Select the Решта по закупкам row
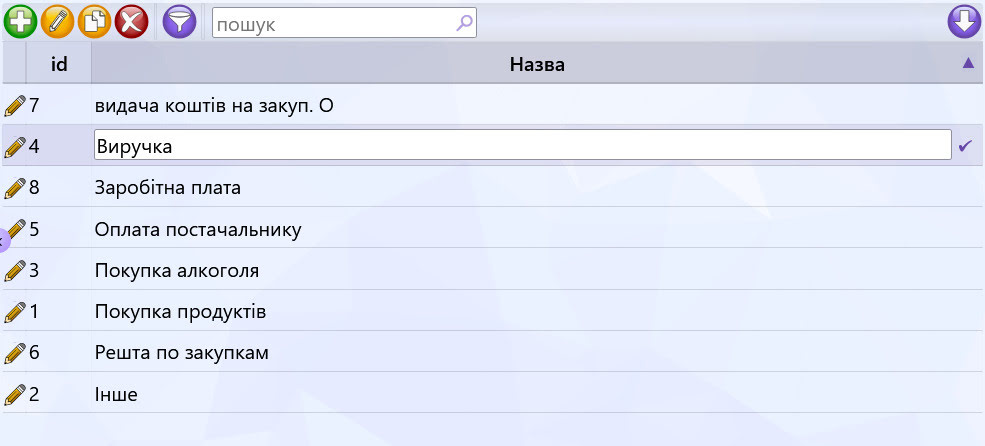985x446 pixels. pyautogui.click(x=492, y=352)
